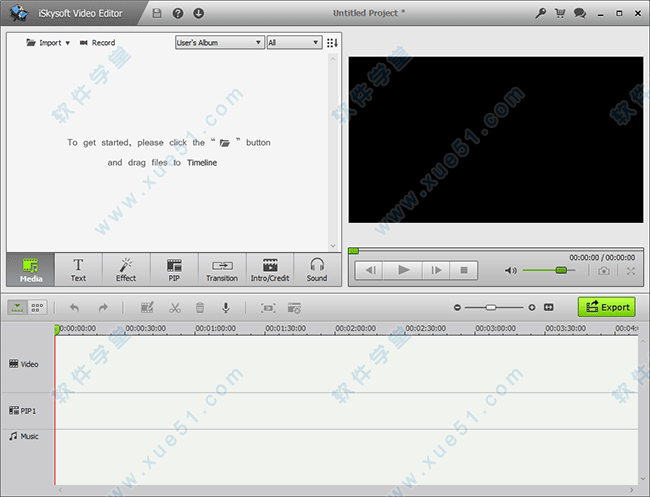Switch to timeline view mode
The height and width of the screenshot is (497, 650).
click(17, 307)
